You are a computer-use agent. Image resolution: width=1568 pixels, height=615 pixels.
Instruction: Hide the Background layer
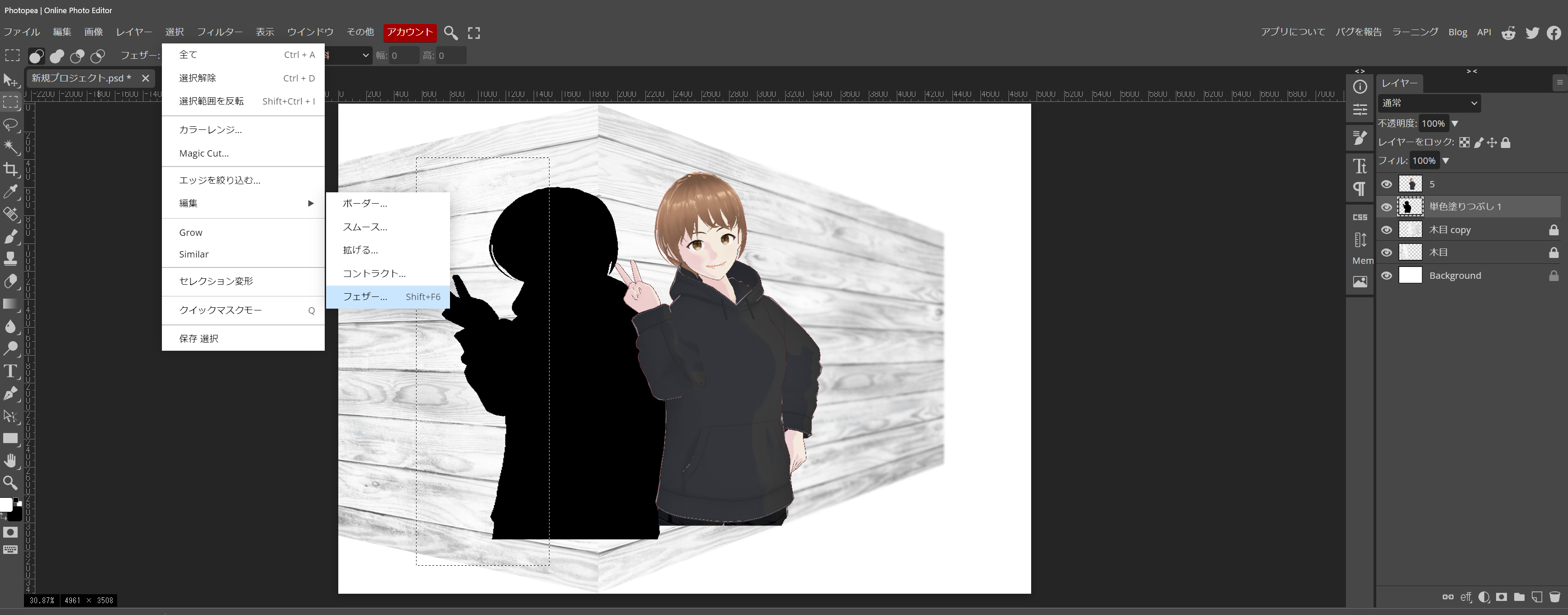(1387, 275)
